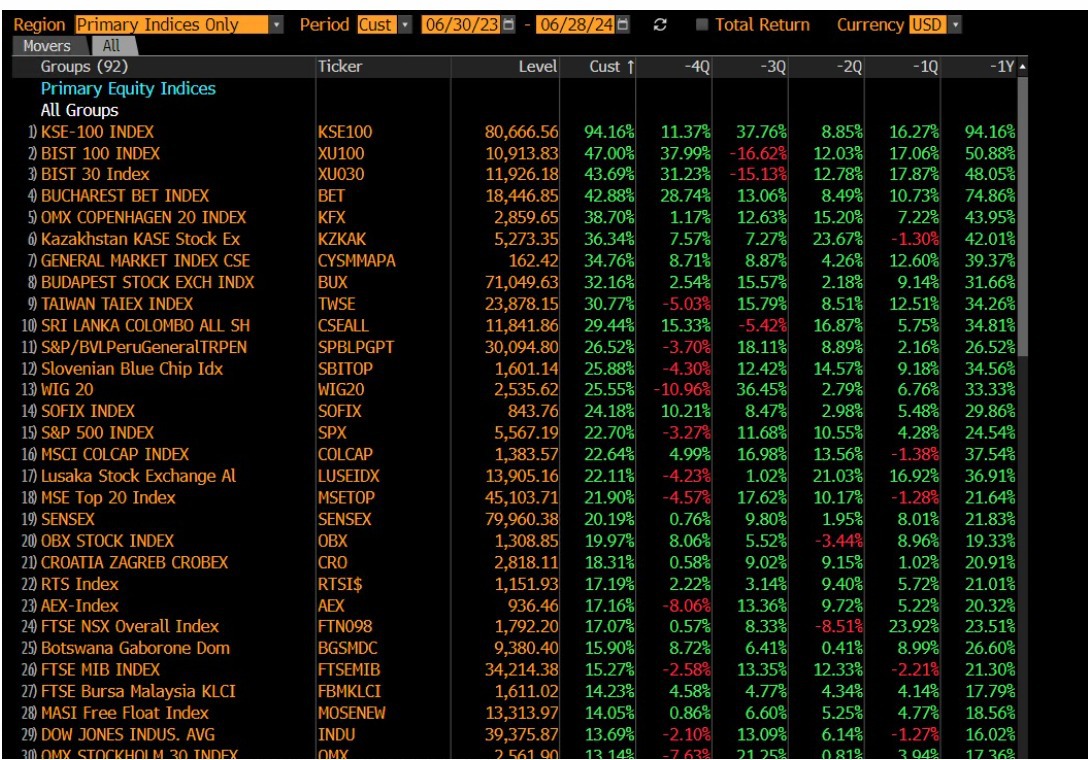Open the GENERAL MARKET INDEX CSE row

pos(514,261)
